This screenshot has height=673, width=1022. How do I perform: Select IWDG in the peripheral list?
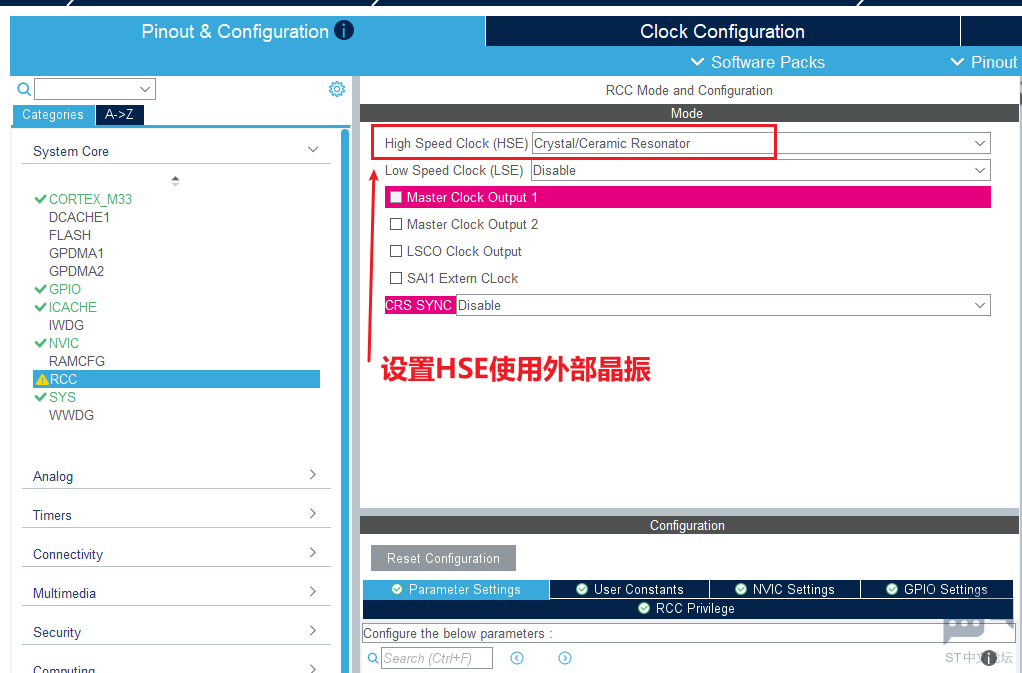click(66, 325)
